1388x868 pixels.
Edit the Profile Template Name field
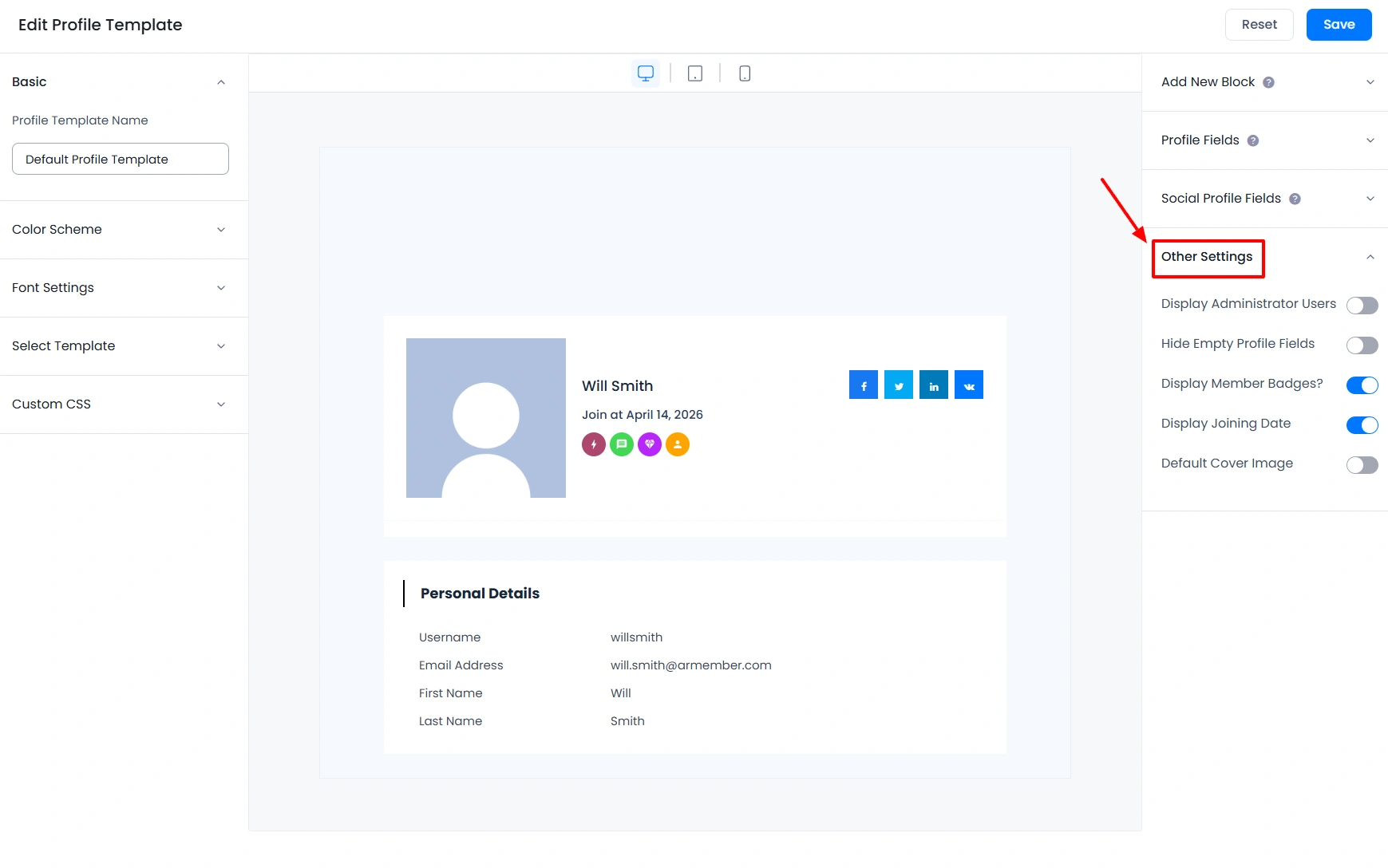120,159
